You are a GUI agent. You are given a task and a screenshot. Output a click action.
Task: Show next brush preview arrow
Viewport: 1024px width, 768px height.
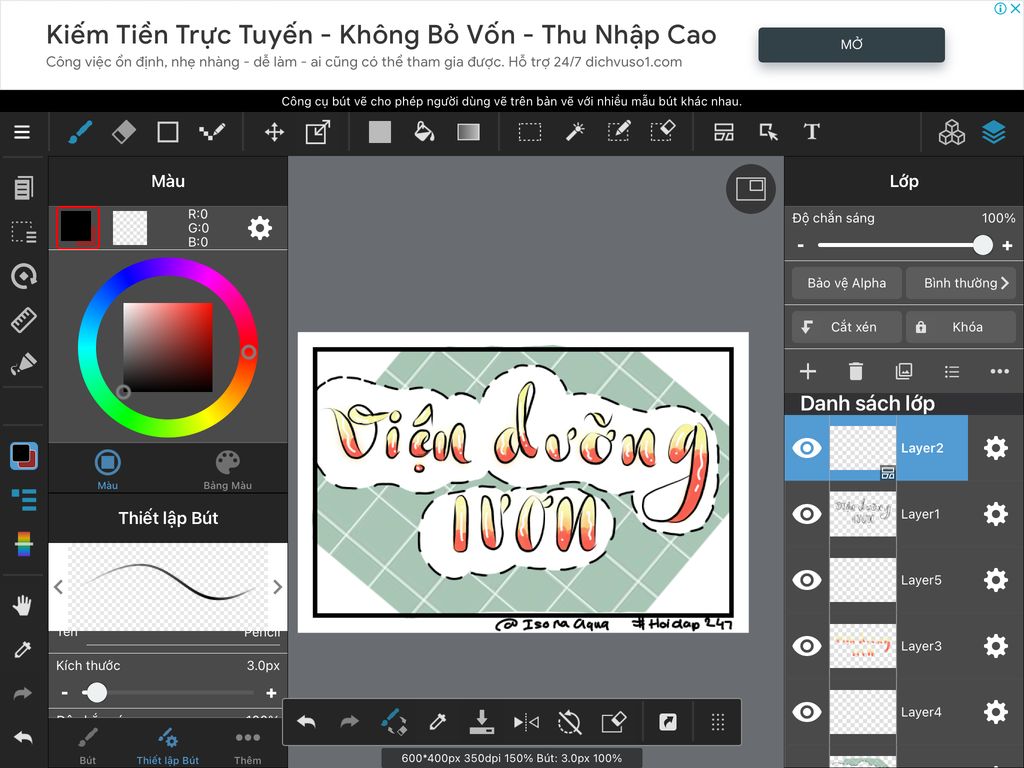pos(278,586)
